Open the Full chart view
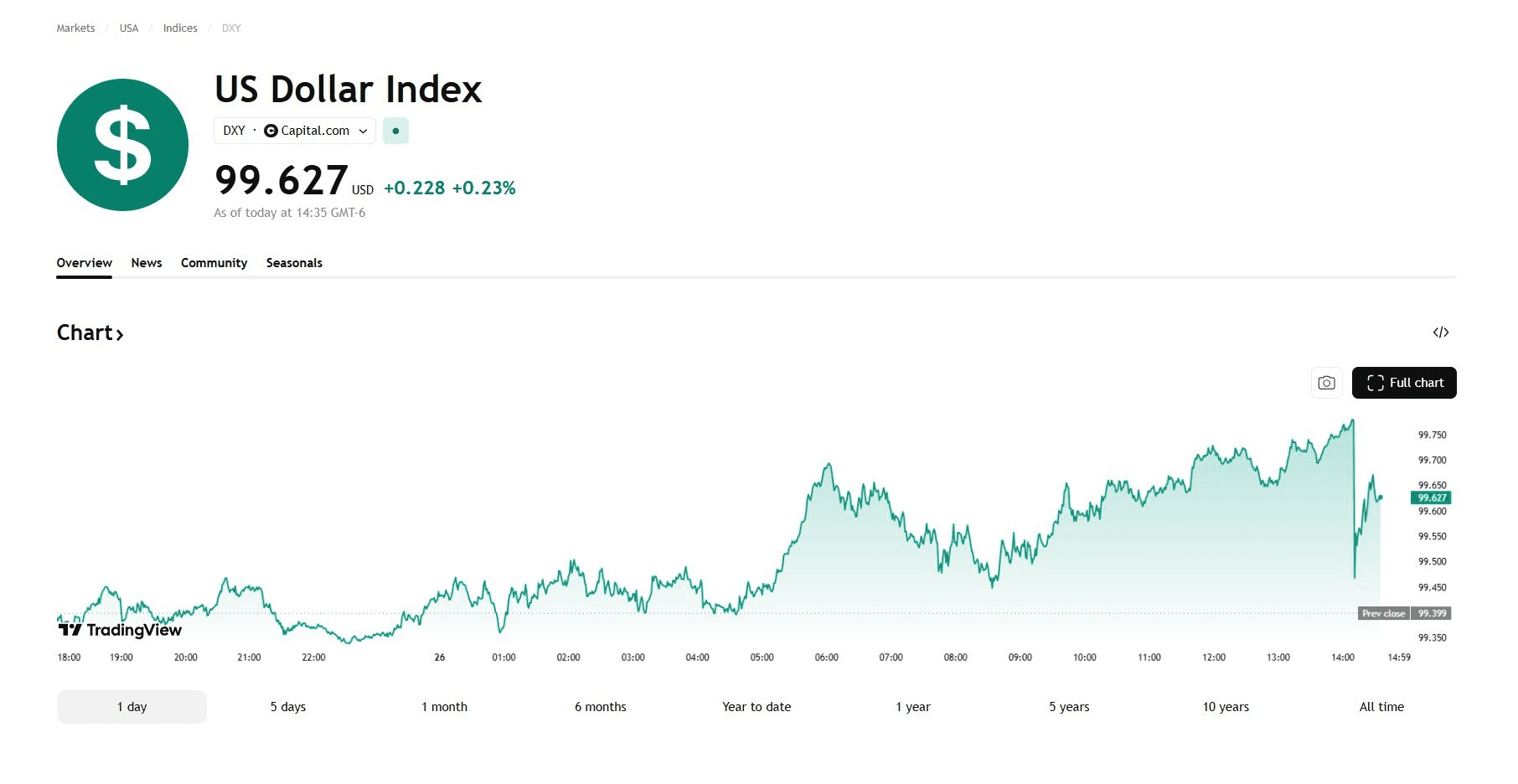This screenshot has height=784, width=1518. pos(1403,383)
